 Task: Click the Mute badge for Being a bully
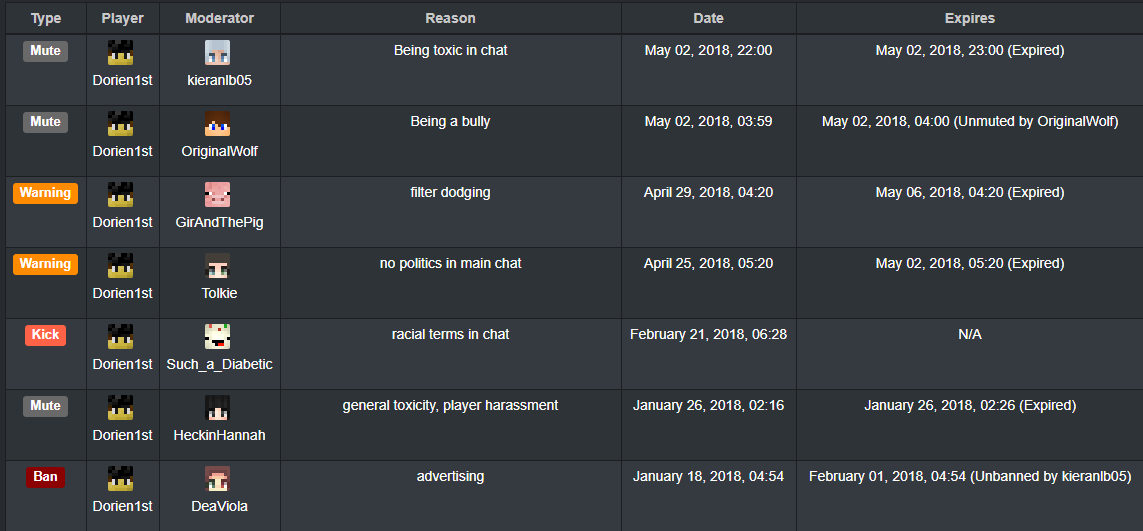[x=45, y=122]
